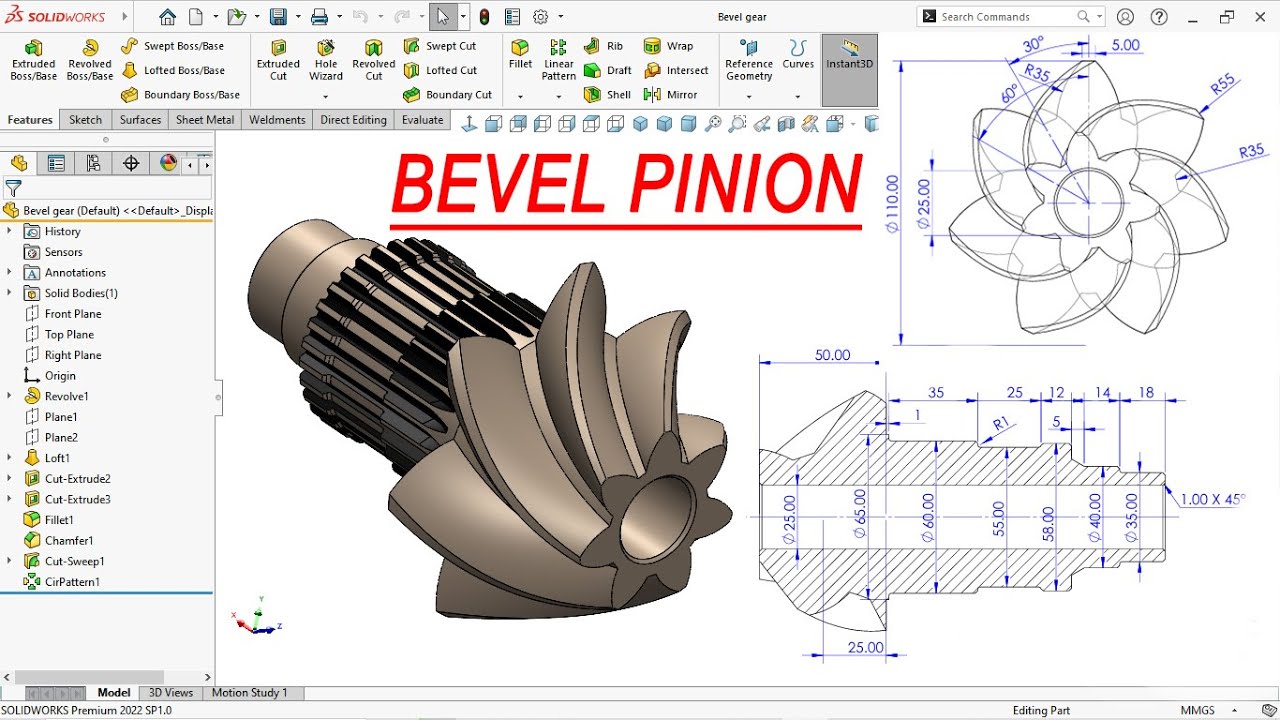The image size is (1280, 720).
Task: Select the Revolved Cut tool
Action: point(374,61)
